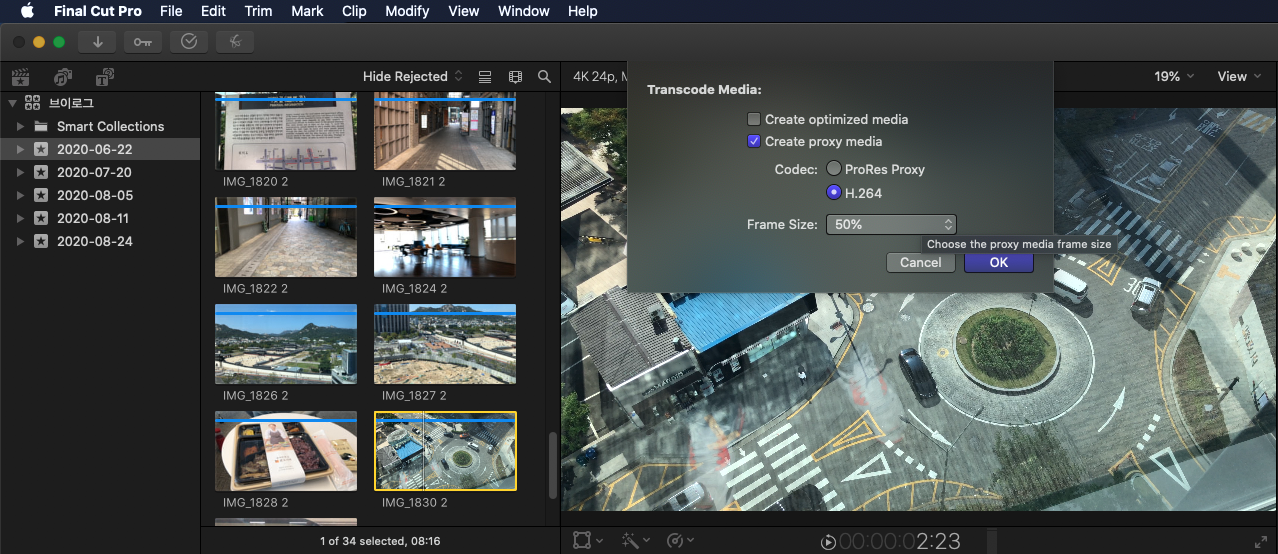The image size is (1278, 554).
Task: Open Background Tasks checkmark circle icon
Action: coord(189,41)
